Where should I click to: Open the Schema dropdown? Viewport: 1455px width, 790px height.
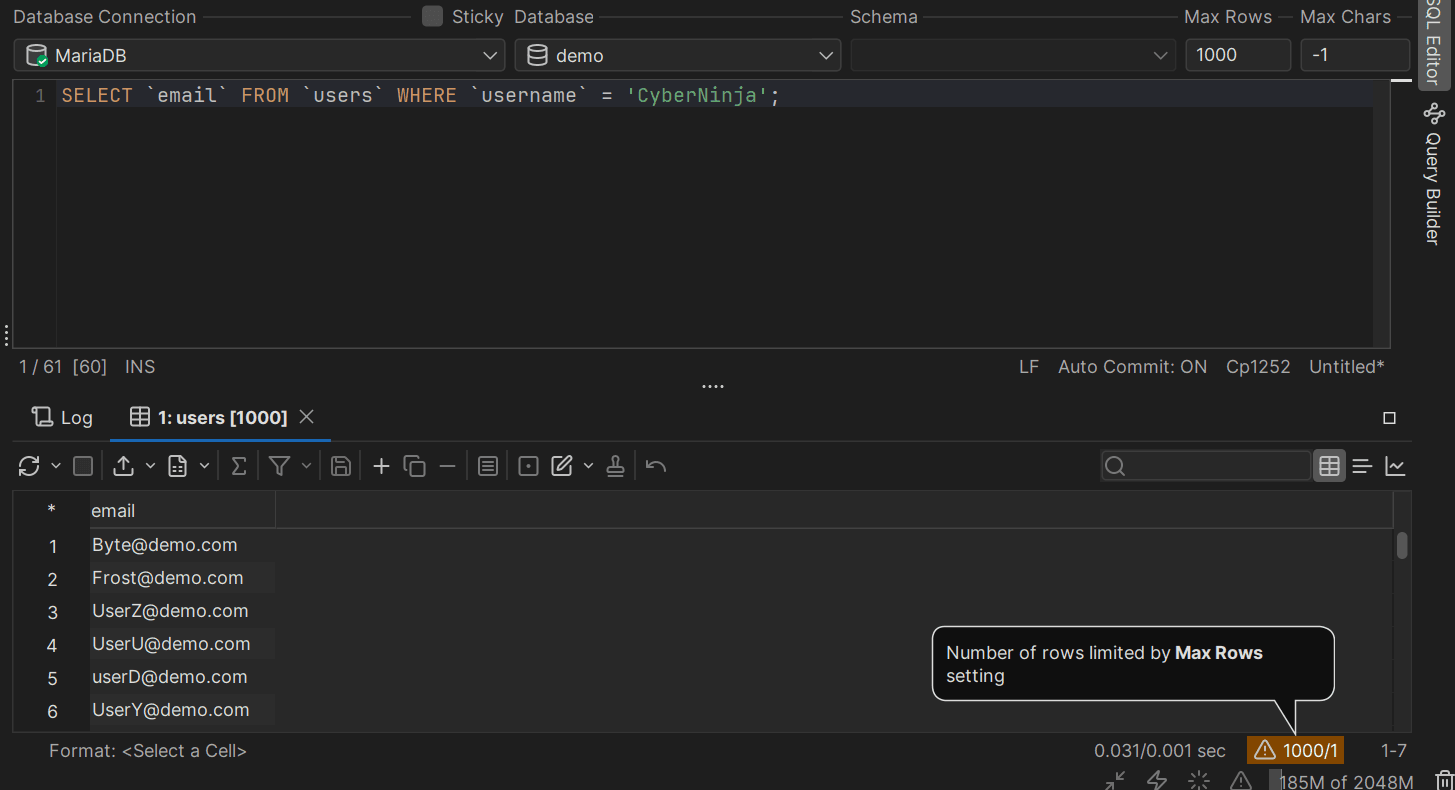pyautogui.click(x=1013, y=55)
